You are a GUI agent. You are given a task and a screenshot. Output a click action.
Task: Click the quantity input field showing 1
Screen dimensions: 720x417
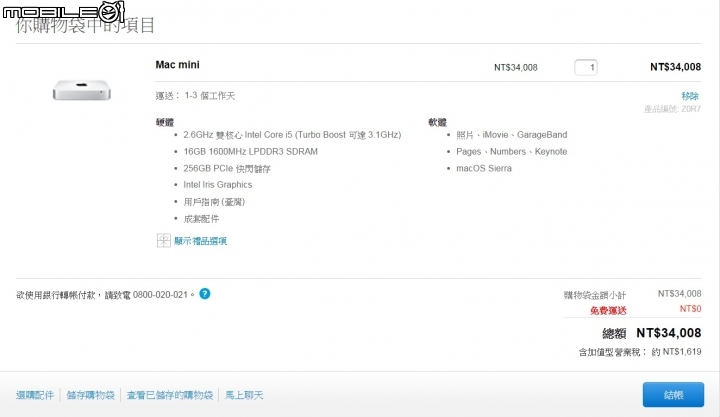pos(585,68)
